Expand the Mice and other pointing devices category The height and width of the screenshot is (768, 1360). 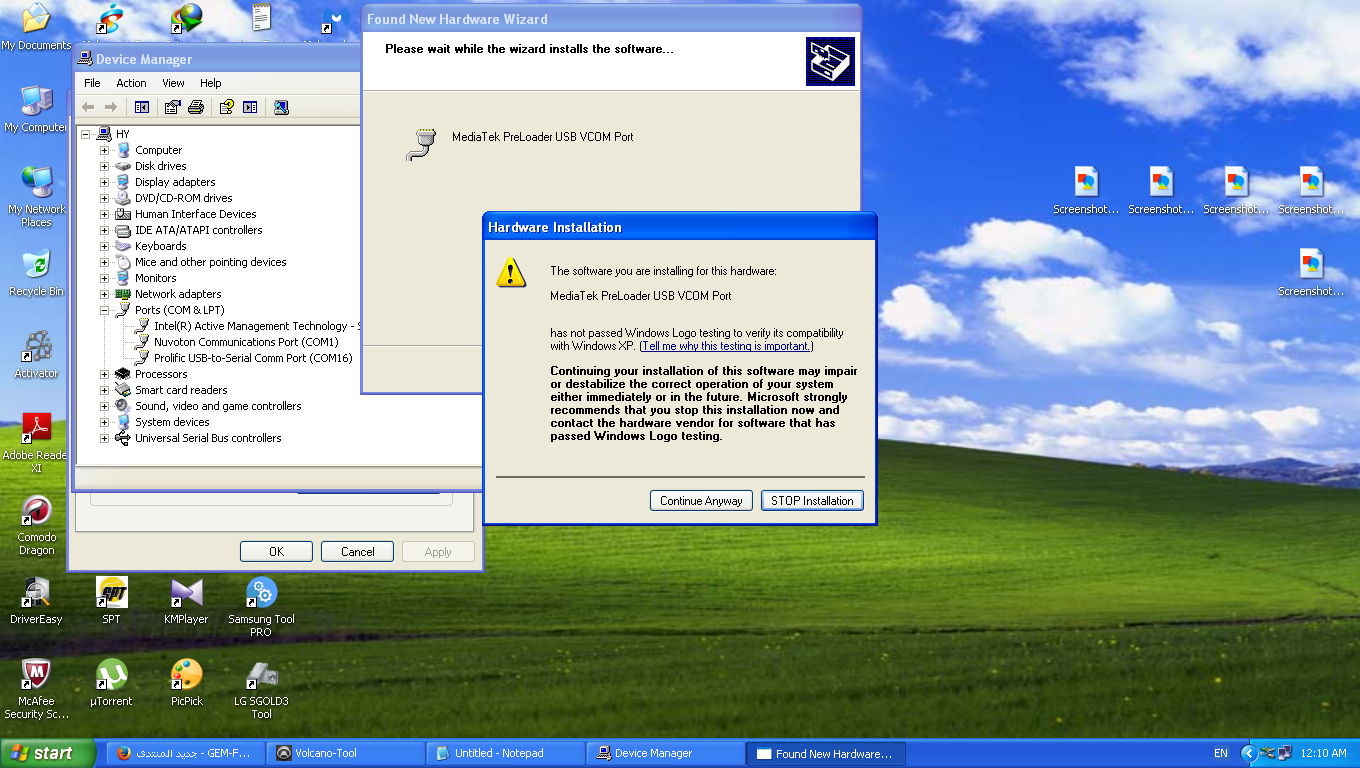coord(104,262)
